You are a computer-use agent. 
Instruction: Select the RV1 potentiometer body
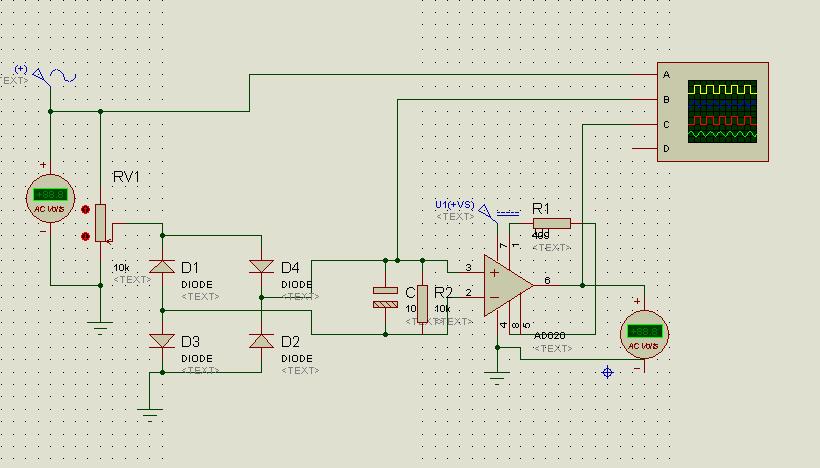(100, 223)
